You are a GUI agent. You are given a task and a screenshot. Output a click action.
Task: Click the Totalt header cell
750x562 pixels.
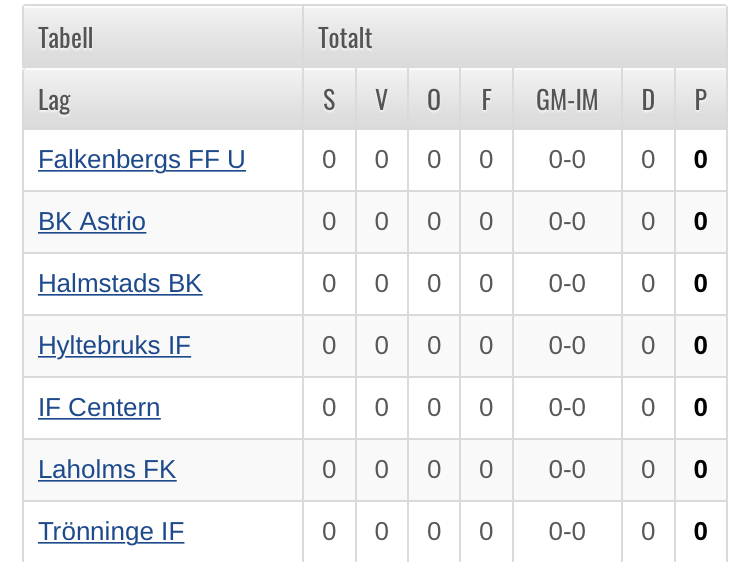345,38
